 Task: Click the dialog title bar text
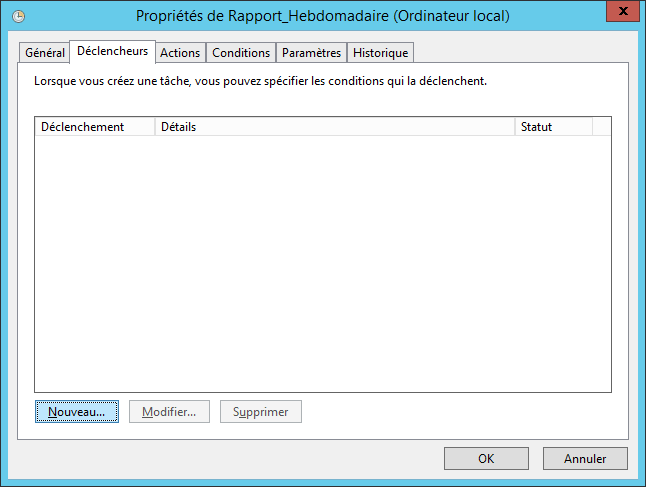coord(323,16)
